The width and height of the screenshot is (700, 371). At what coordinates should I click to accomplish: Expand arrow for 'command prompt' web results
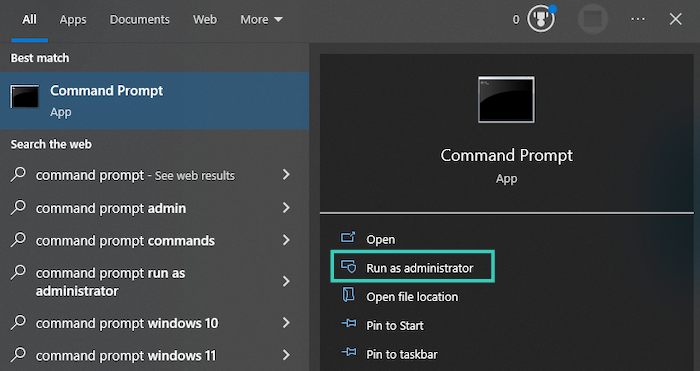point(287,175)
